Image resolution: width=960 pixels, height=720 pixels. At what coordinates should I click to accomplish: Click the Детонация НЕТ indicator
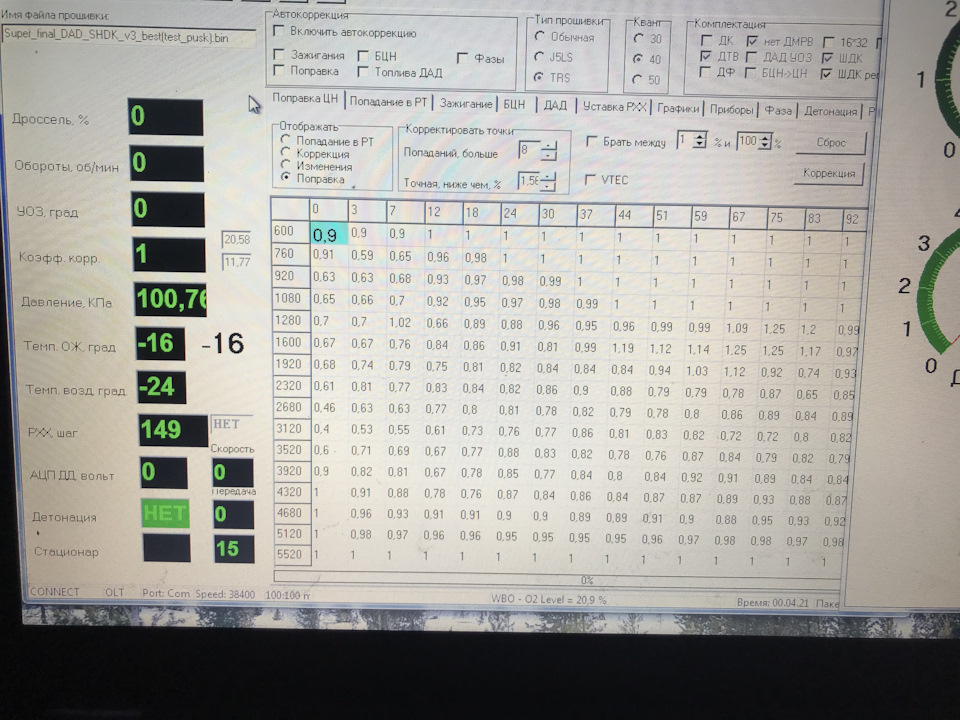tap(165, 513)
